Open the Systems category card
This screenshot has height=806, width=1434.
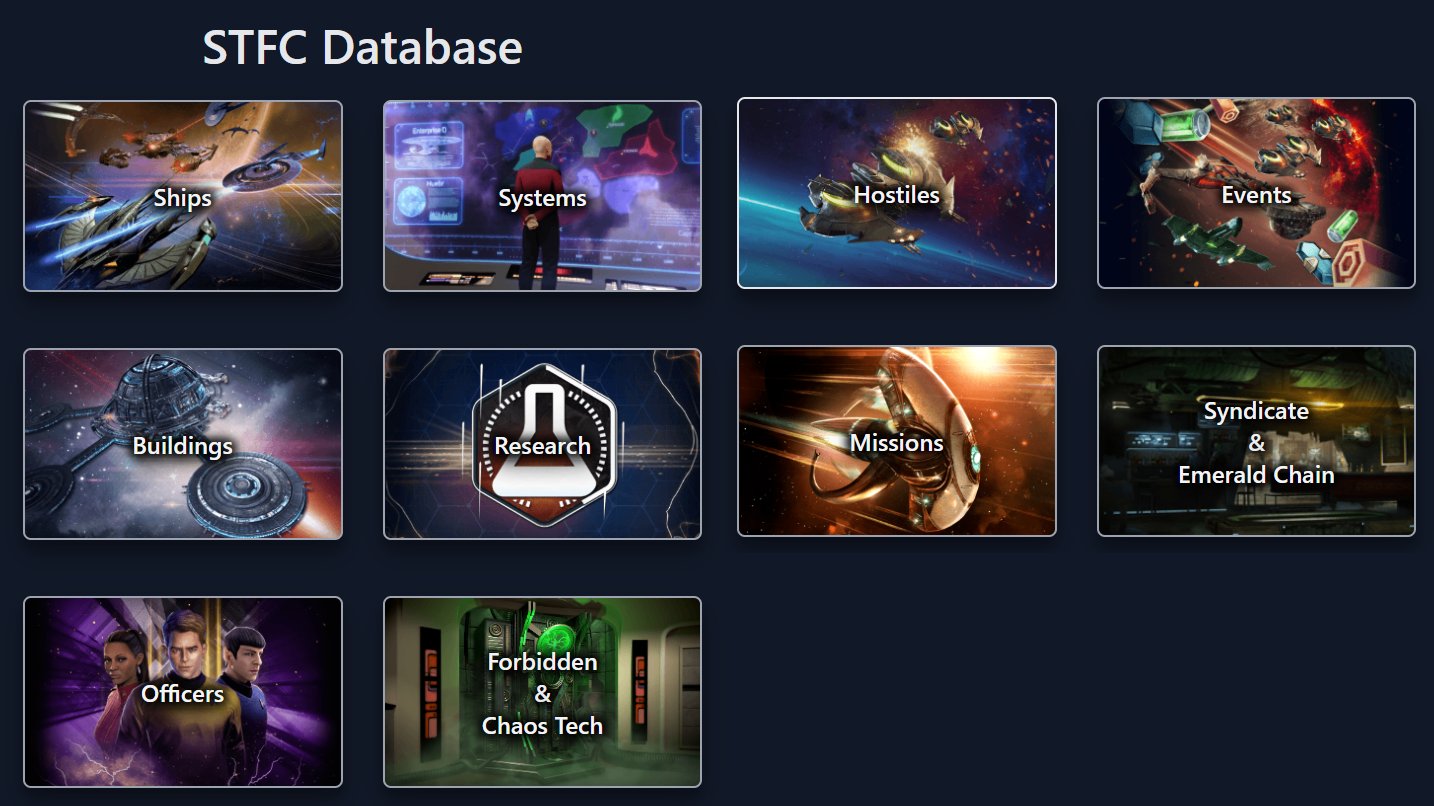coord(542,196)
